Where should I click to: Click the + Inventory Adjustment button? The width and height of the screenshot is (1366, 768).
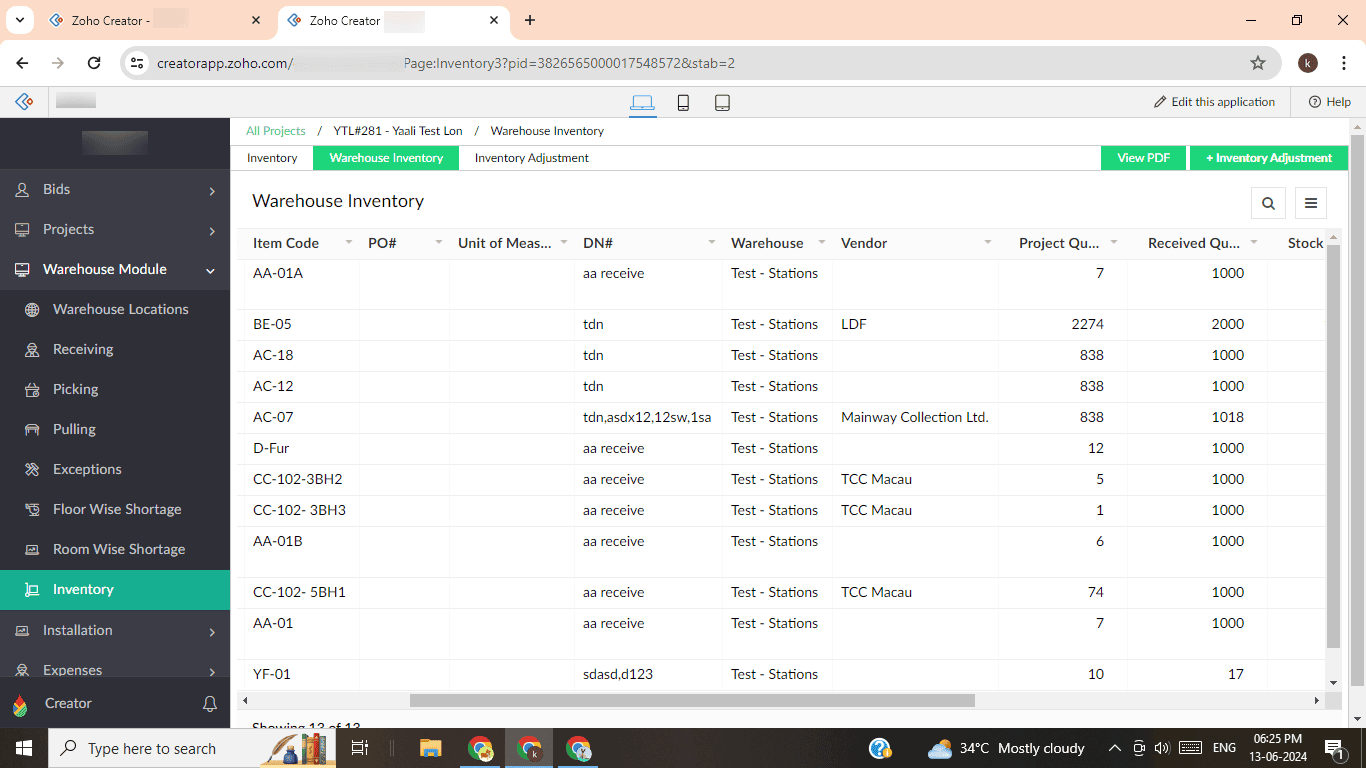1268,157
